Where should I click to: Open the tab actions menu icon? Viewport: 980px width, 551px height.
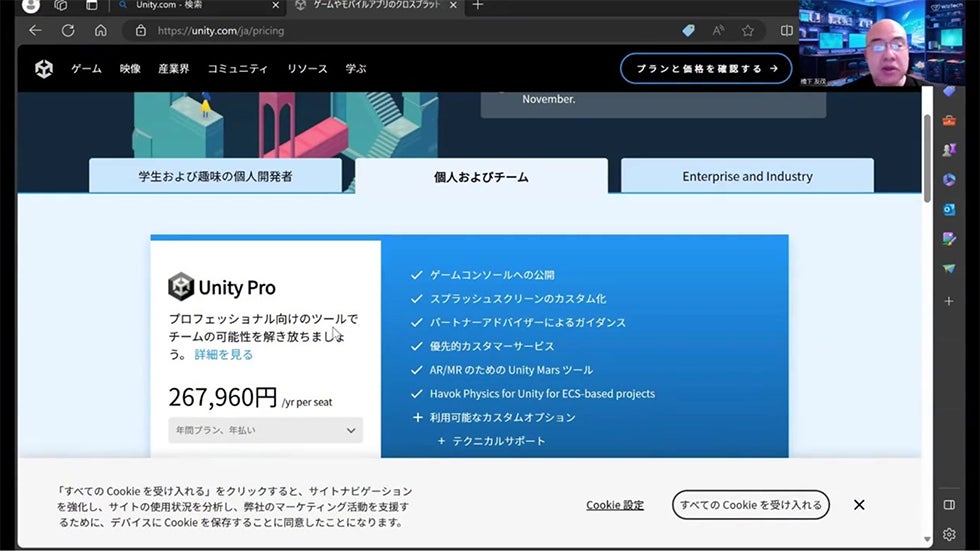point(91,5)
